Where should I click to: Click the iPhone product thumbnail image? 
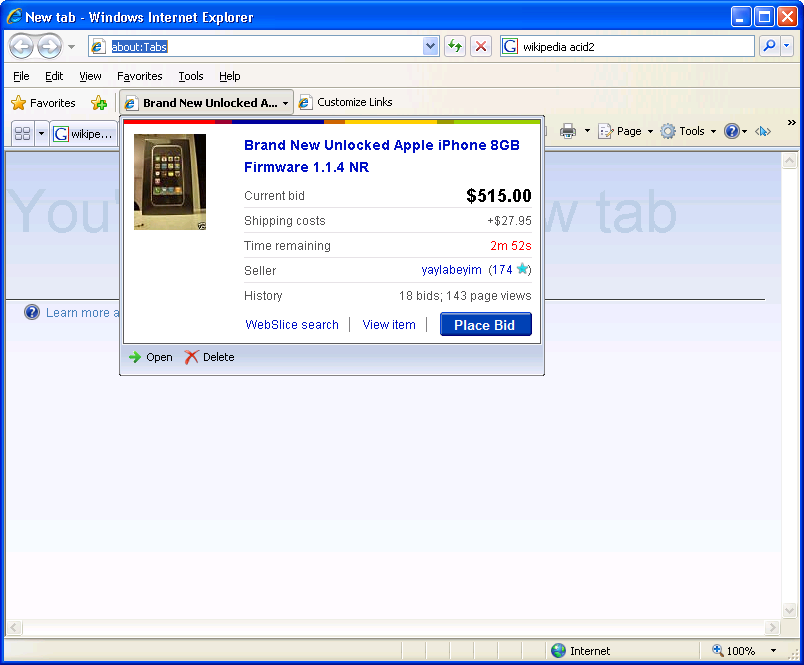[170, 182]
